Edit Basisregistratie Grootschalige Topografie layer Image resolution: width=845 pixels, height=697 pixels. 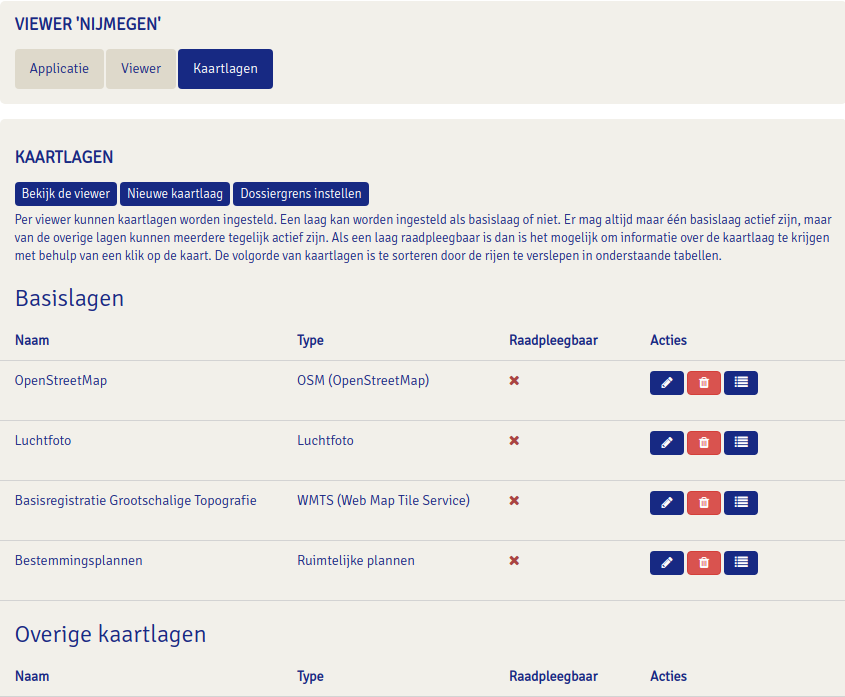tap(667, 503)
